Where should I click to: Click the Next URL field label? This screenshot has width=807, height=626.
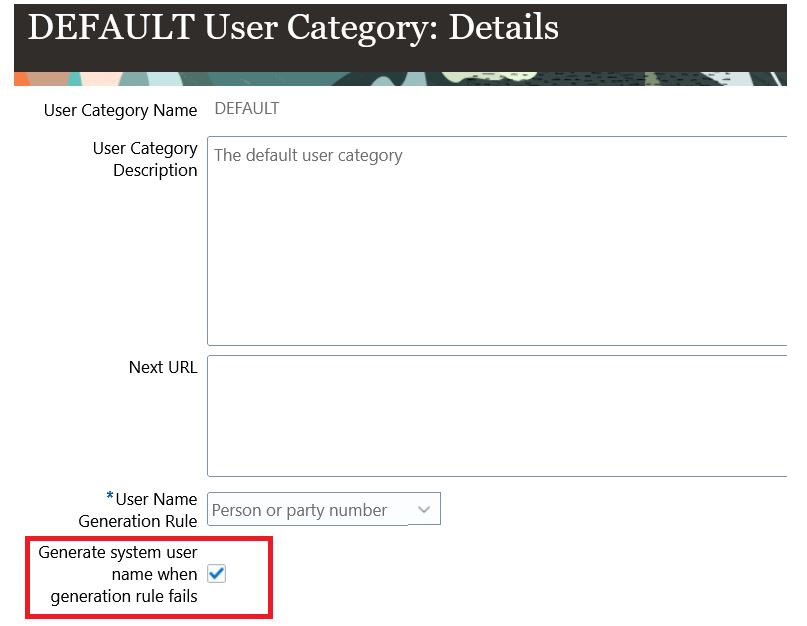click(163, 367)
